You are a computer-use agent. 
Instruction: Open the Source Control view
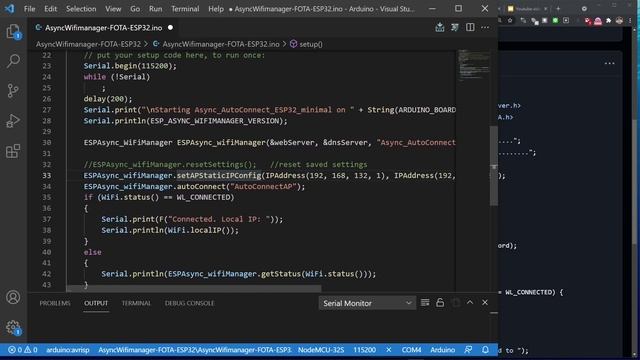coord(13,91)
